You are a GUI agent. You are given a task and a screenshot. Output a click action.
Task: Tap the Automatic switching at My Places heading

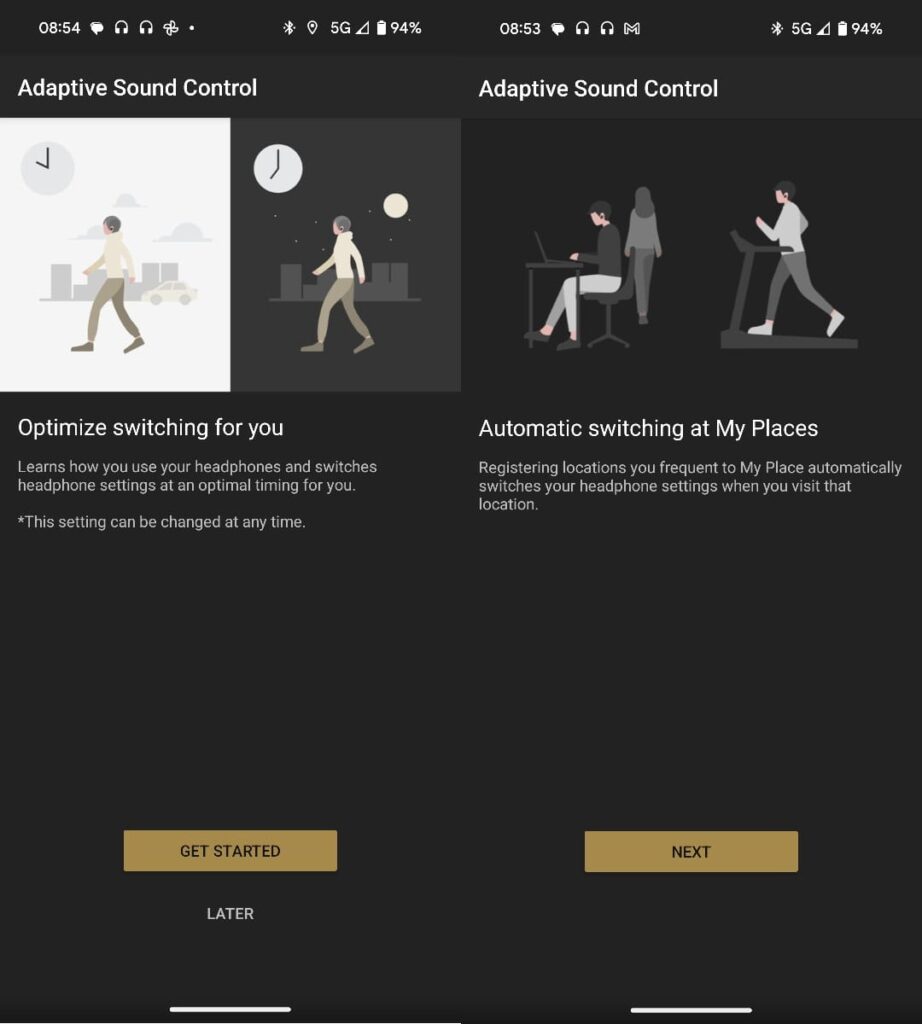click(648, 428)
